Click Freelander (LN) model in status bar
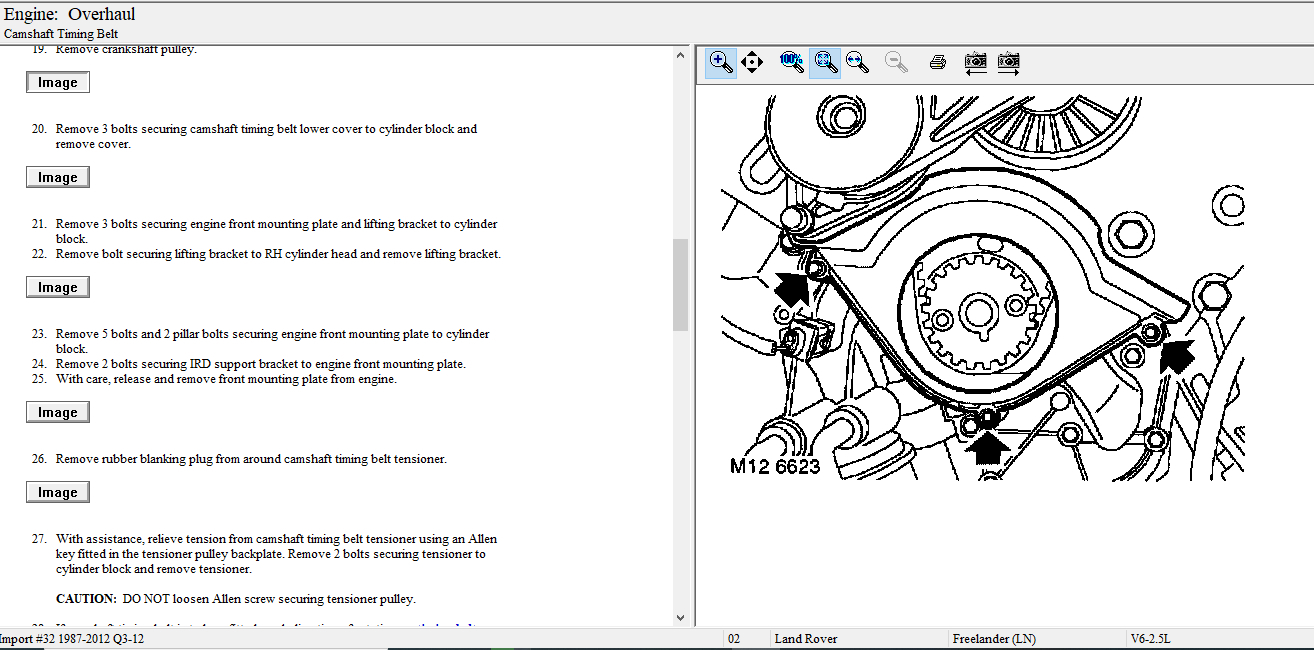The width and height of the screenshot is (1314, 650). (x=993, y=639)
